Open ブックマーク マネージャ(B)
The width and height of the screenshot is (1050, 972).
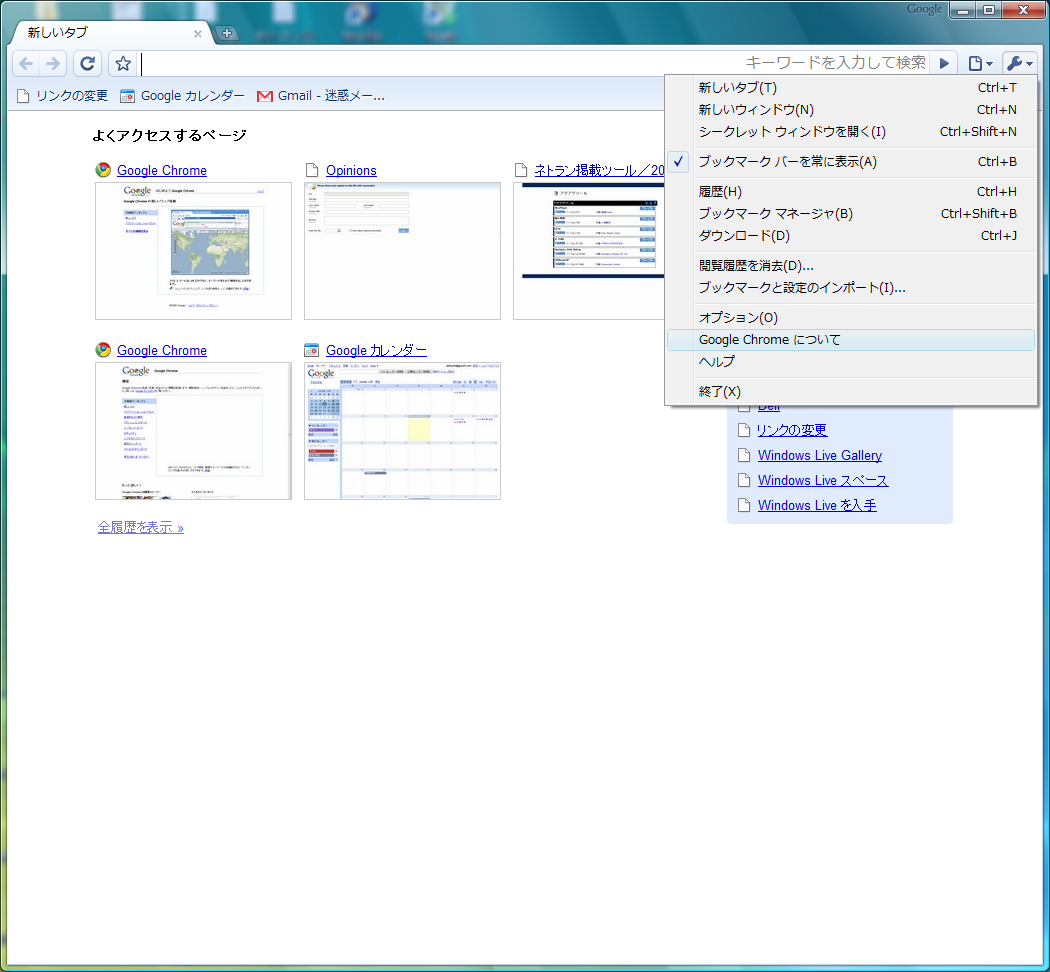click(850, 214)
